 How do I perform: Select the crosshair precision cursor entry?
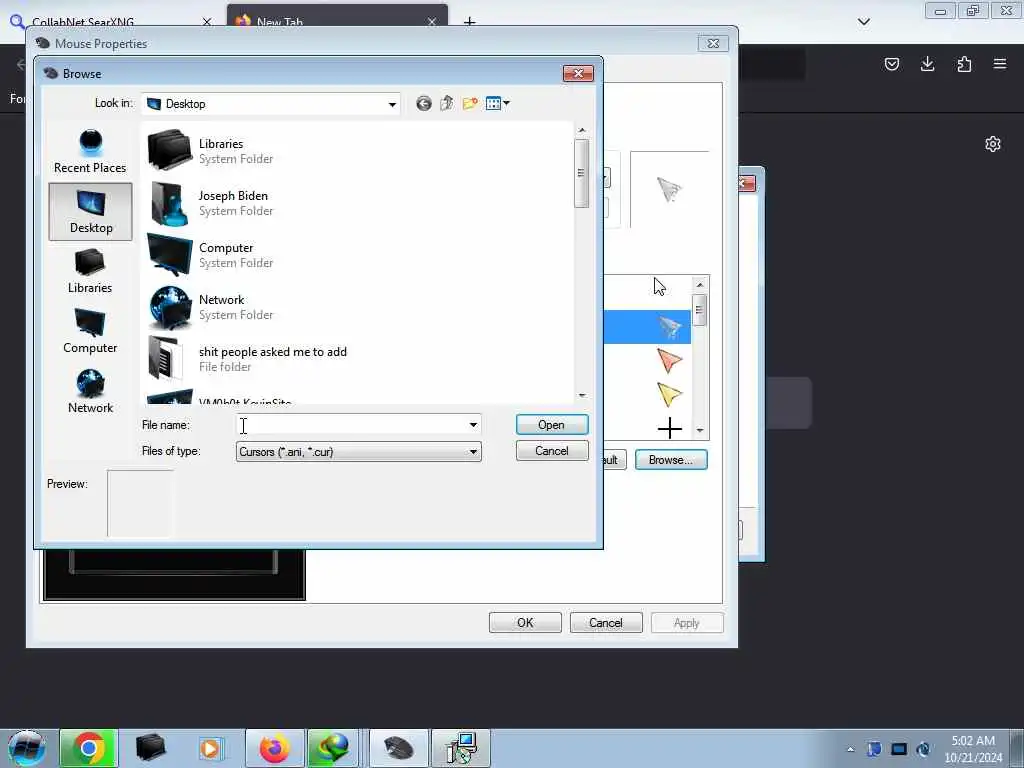pos(669,428)
